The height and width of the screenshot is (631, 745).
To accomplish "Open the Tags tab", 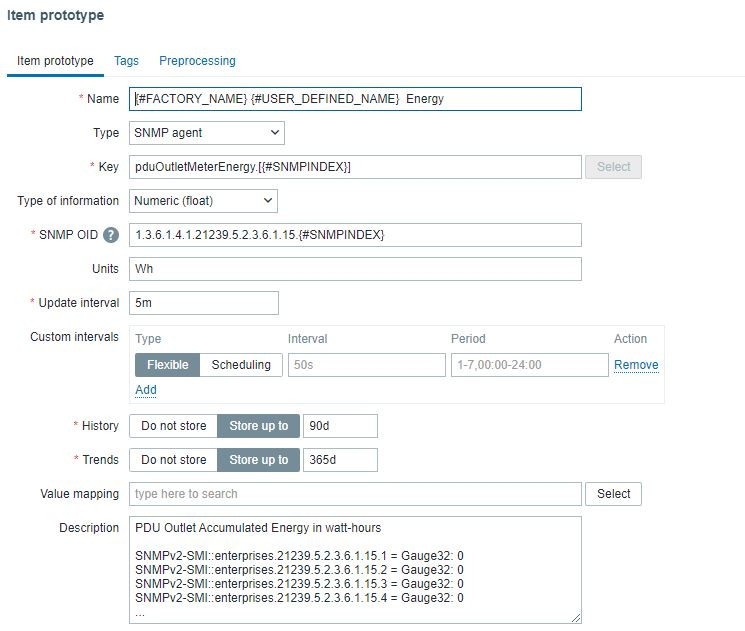I will (126, 61).
